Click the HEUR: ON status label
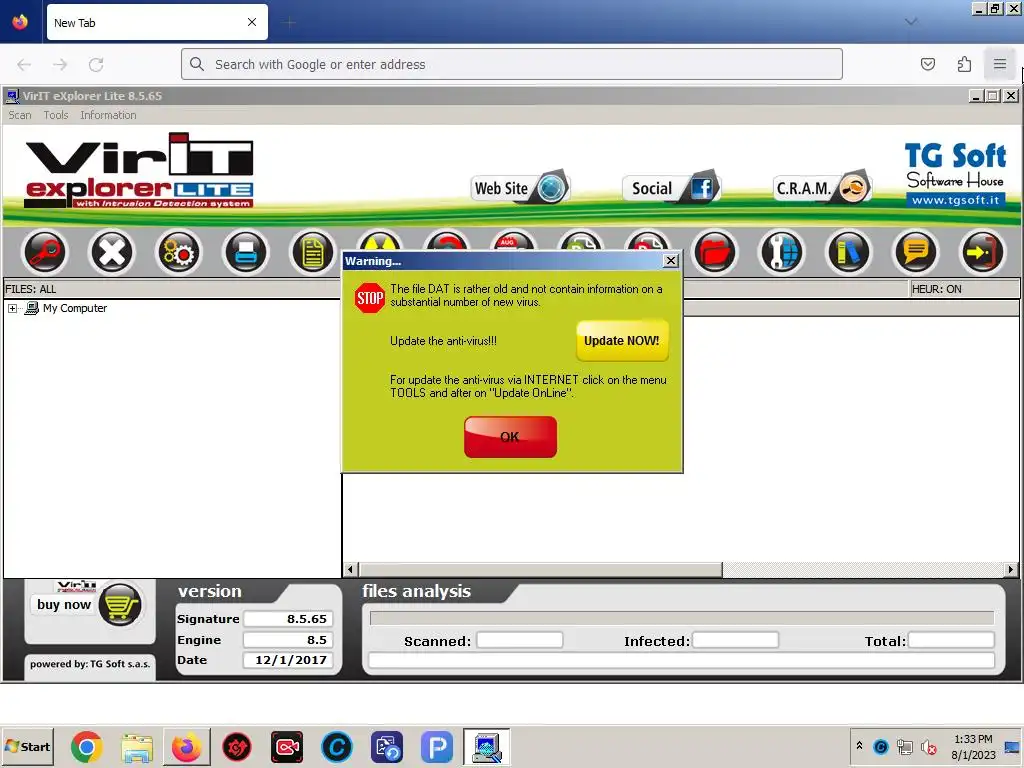 (936, 289)
